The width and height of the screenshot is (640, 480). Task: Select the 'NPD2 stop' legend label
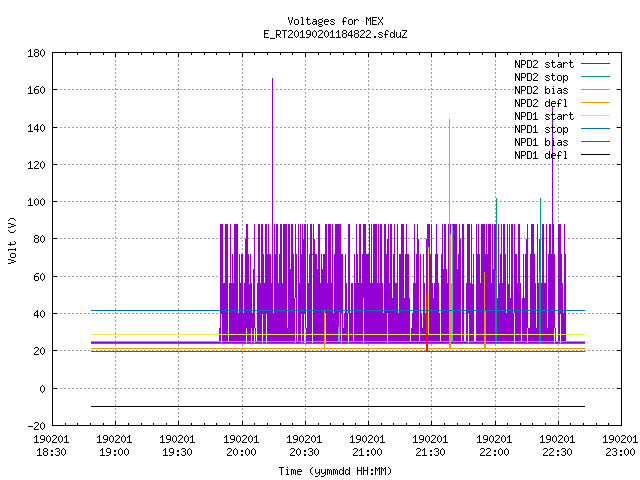pyautogui.click(x=541, y=77)
